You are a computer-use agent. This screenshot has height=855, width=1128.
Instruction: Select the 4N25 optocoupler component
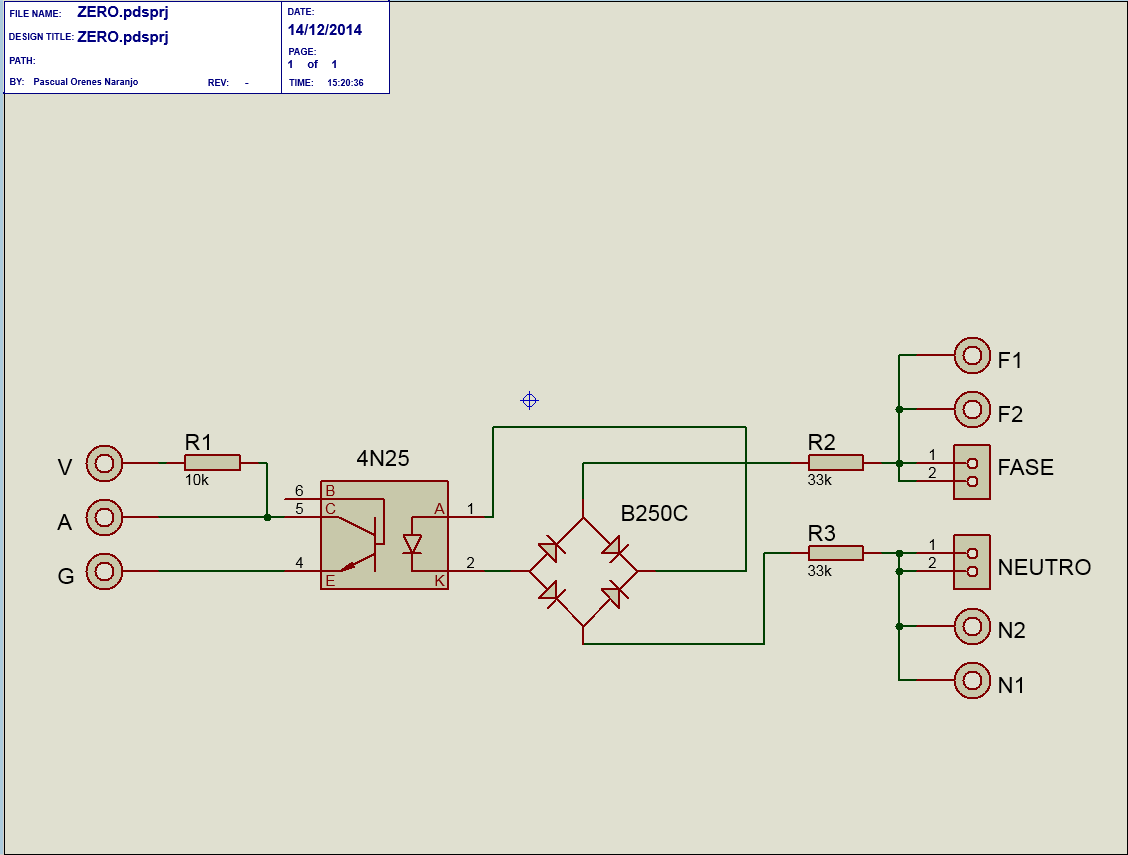(x=384, y=535)
